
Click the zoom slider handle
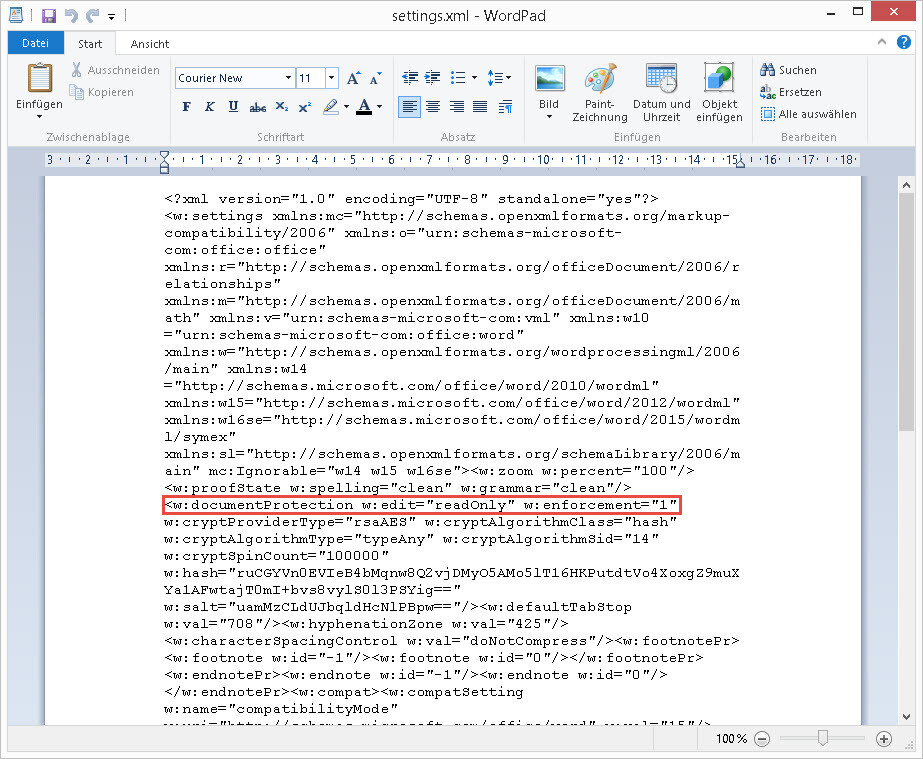822,738
